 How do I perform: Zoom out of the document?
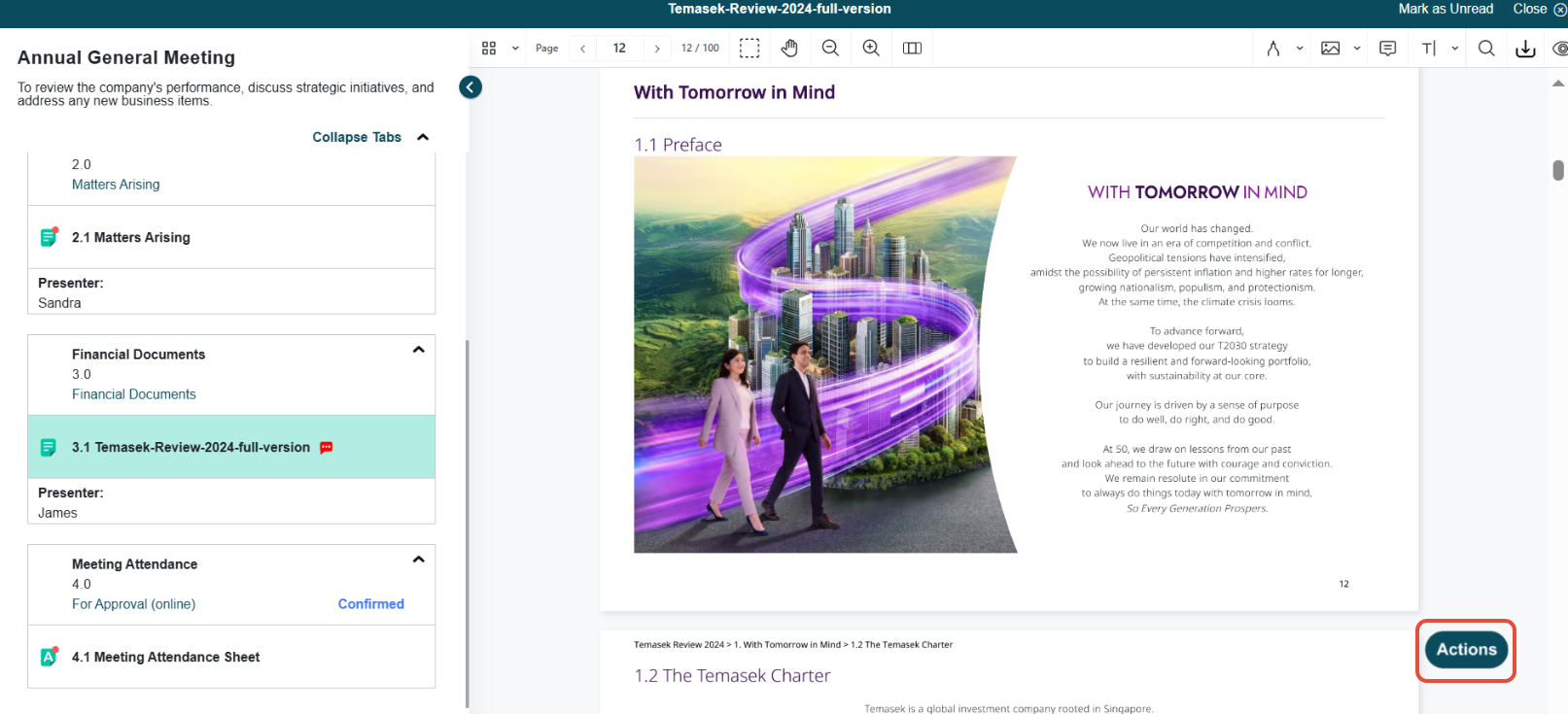tap(830, 48)
